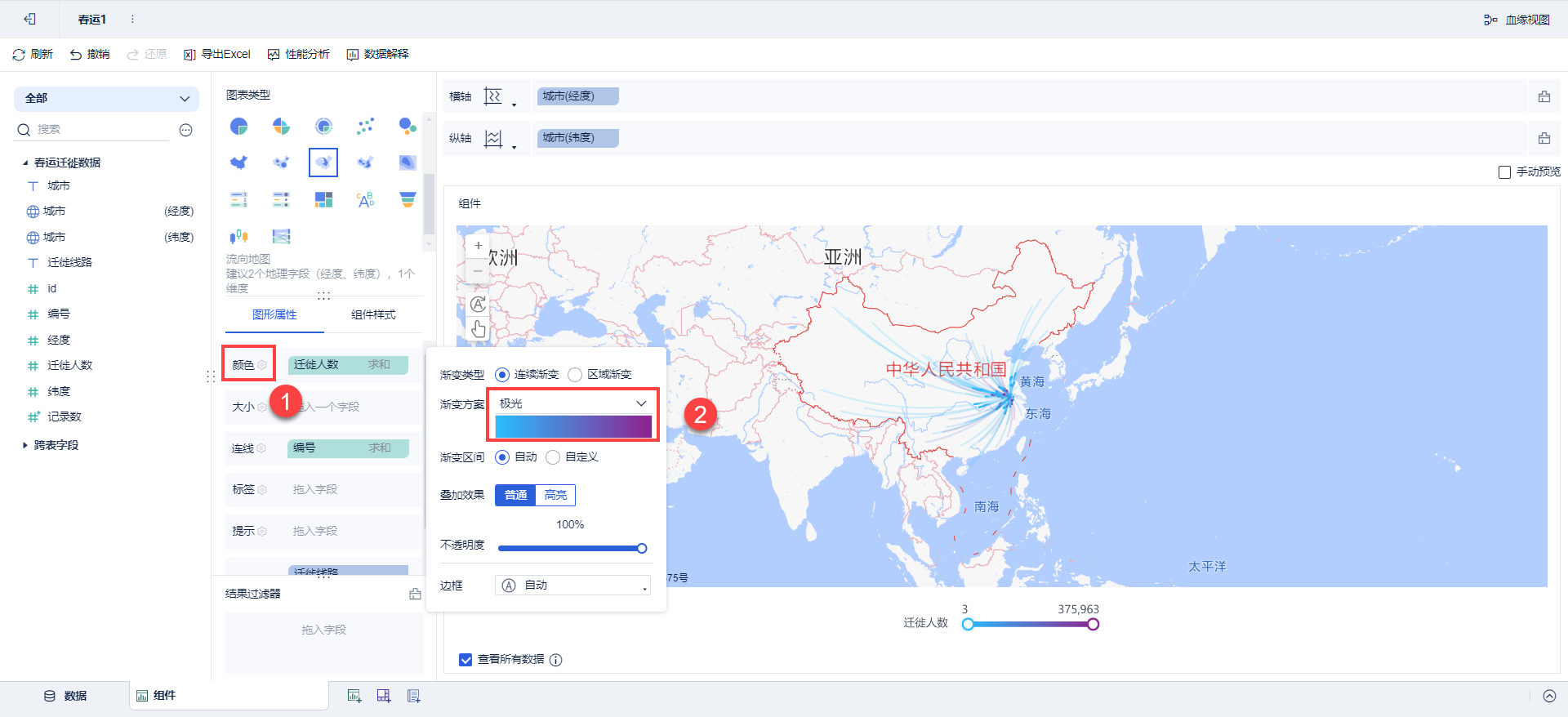Click the field search input box
Image resolution: width=1568 pixels, height=717 pixels.
(102, 130)
